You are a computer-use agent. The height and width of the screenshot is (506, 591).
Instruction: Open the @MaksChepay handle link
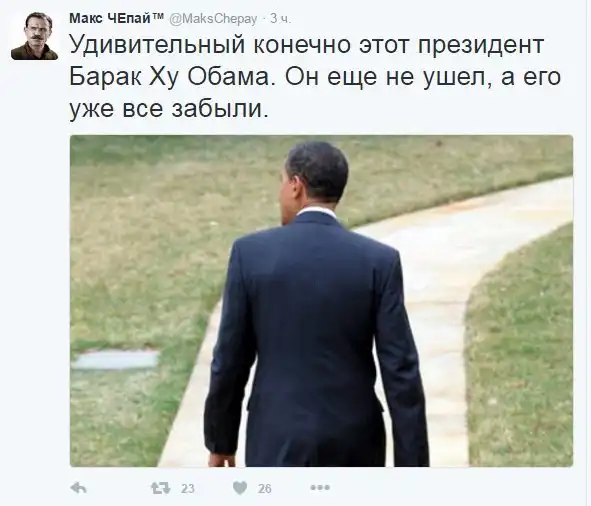[213, 19]
